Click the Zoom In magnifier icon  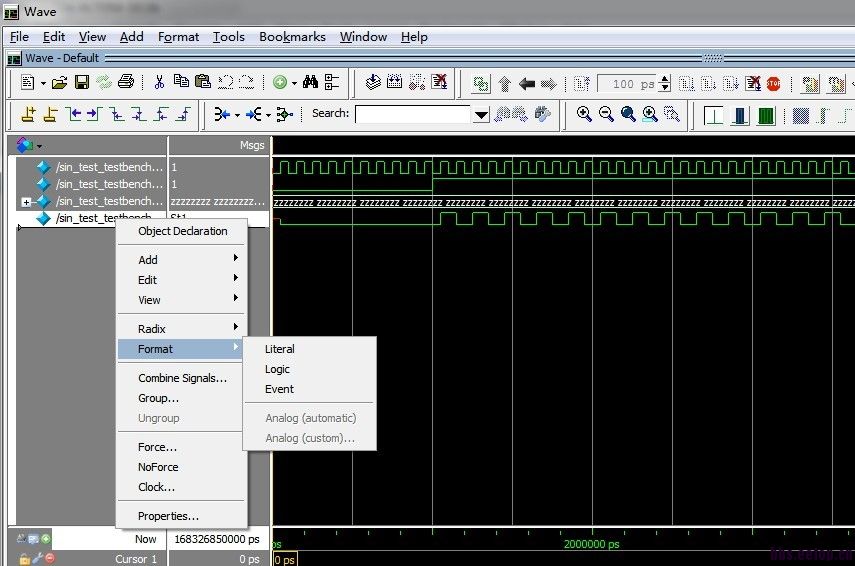584,114
